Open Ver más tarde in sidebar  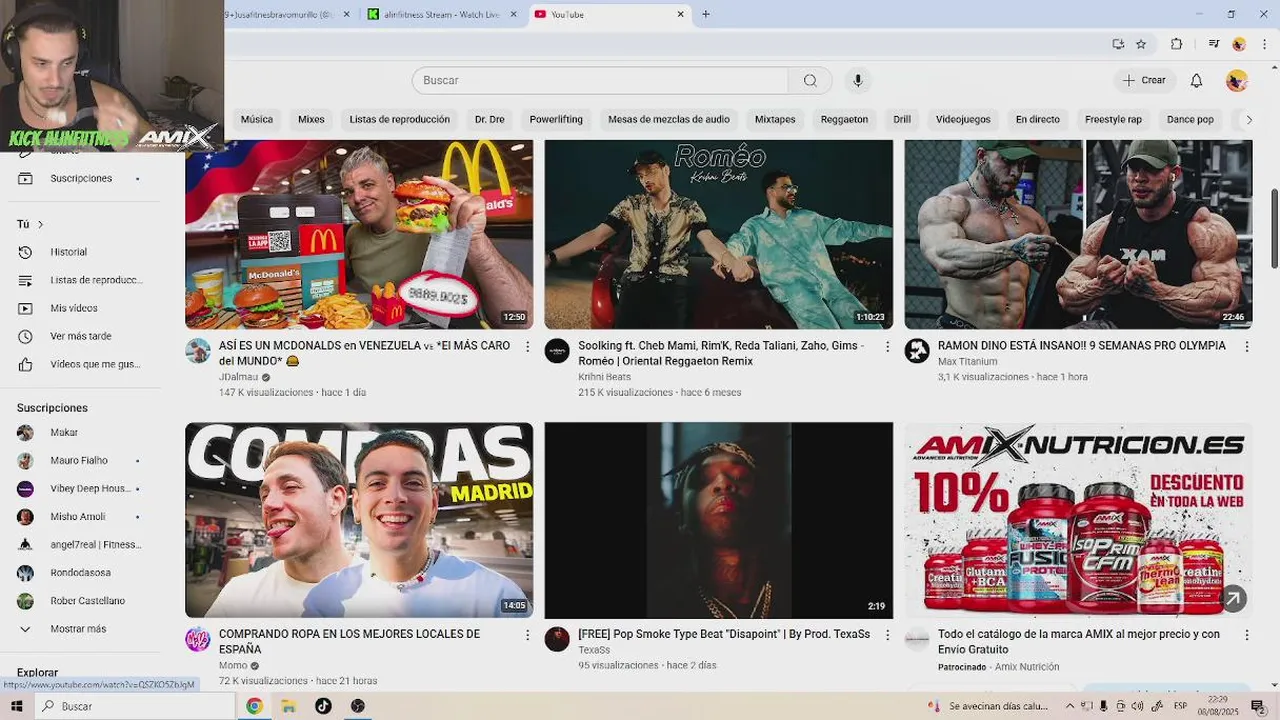coord(80,336)
